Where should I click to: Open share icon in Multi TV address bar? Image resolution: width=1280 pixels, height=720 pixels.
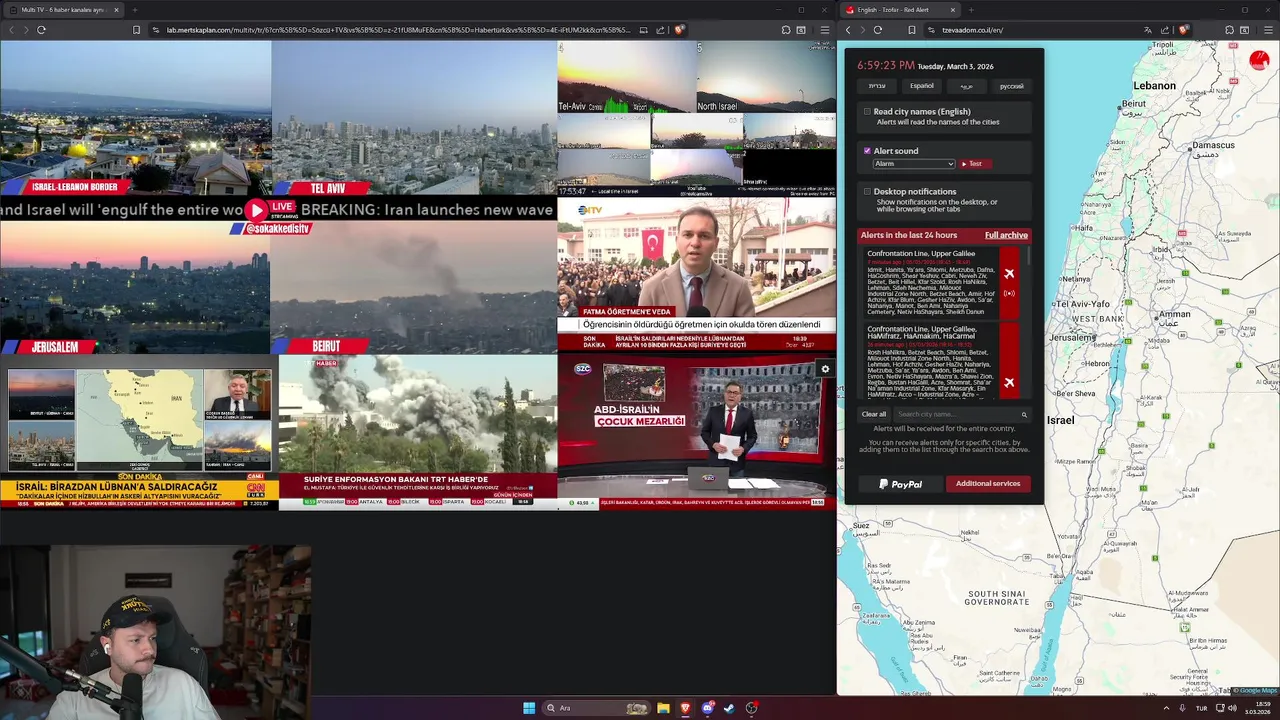tap(660, 30)
